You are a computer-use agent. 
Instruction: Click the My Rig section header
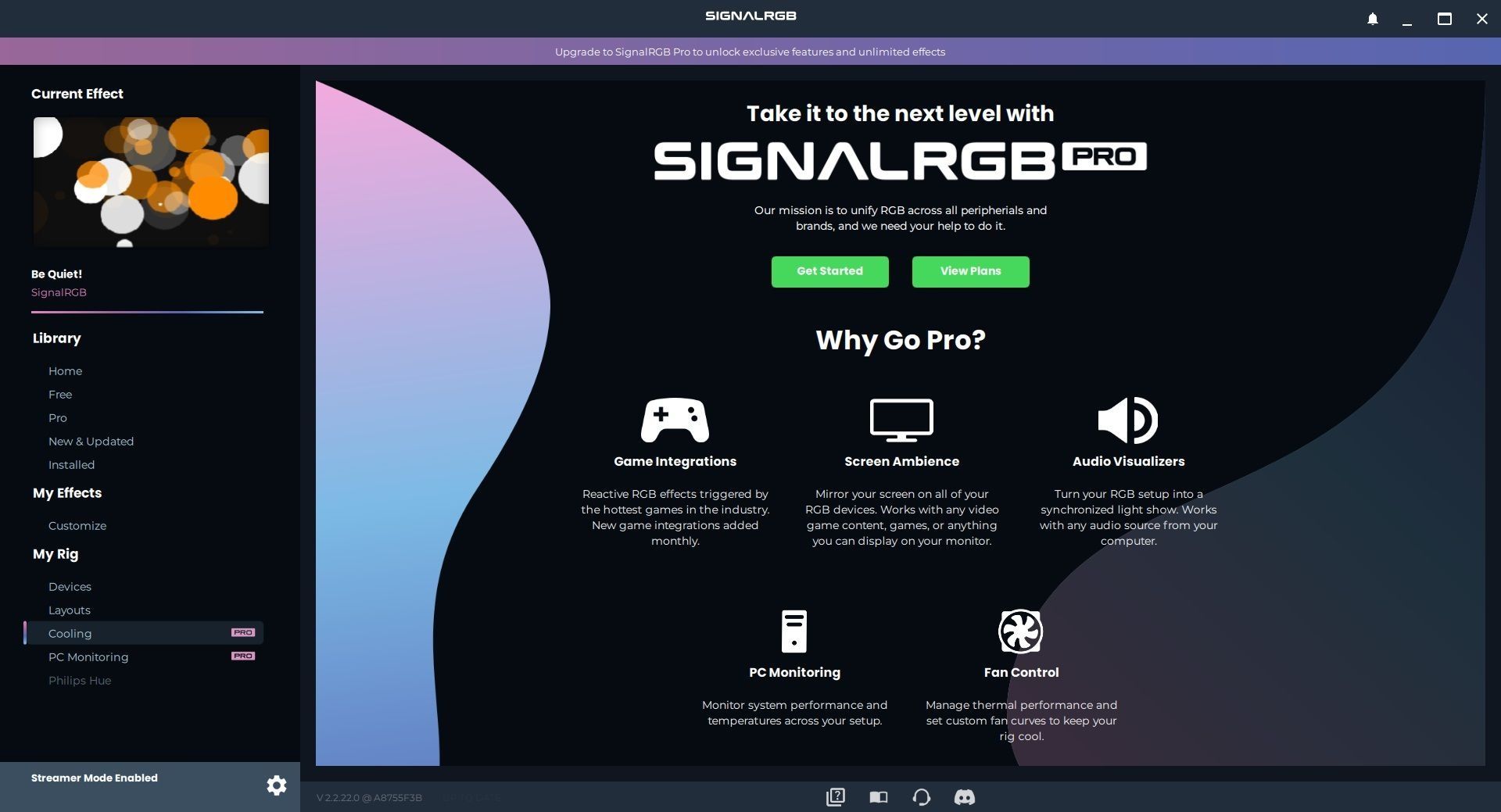point(56,554)
